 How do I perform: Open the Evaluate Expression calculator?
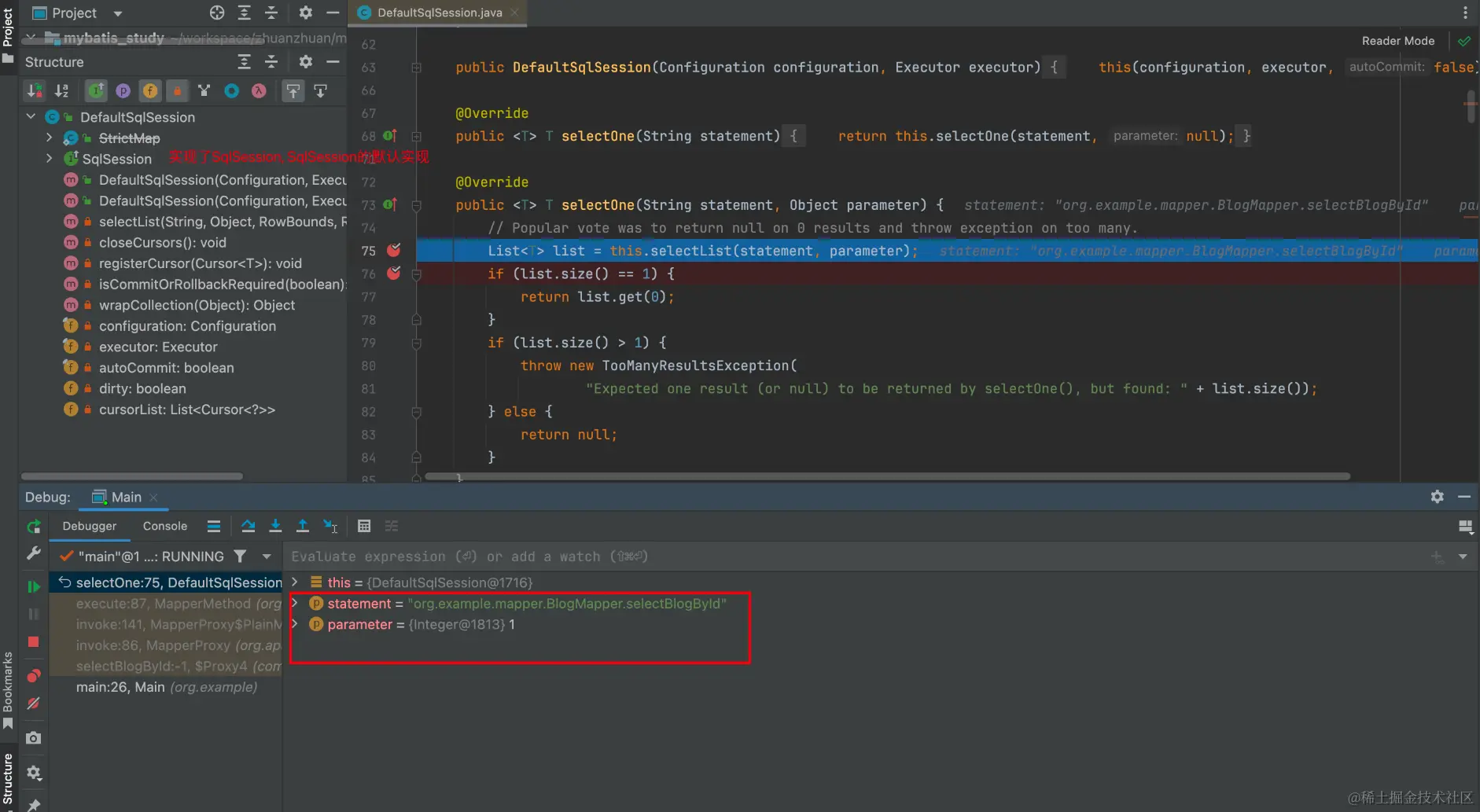[364, 526]
